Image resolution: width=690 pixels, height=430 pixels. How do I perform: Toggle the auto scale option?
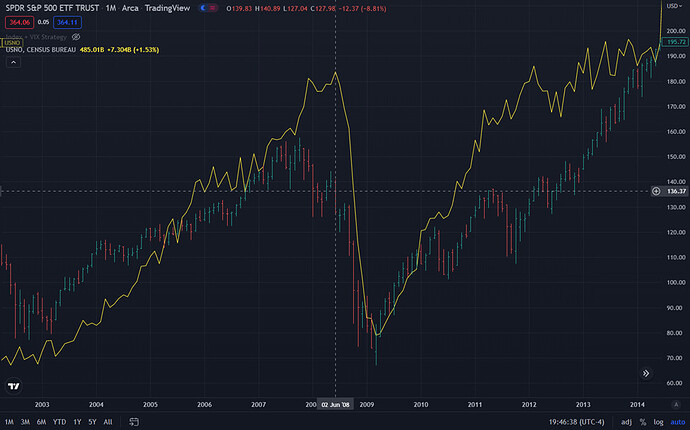coord(678,422)
